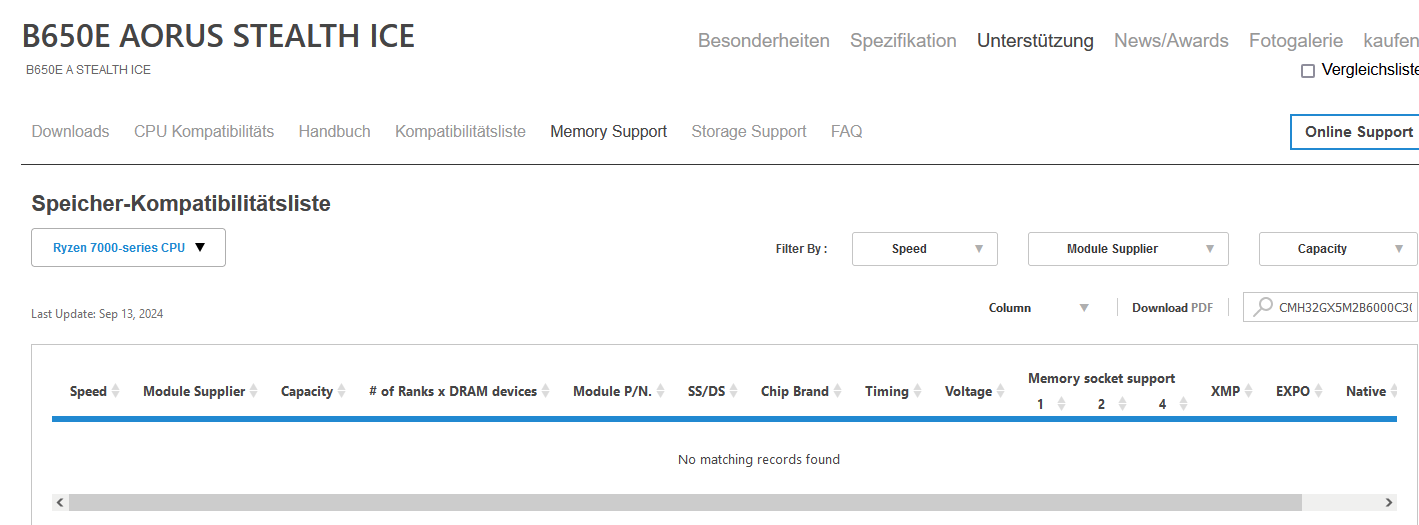
Task: Click the 'No matching records found' text
Action: (759, 460)
